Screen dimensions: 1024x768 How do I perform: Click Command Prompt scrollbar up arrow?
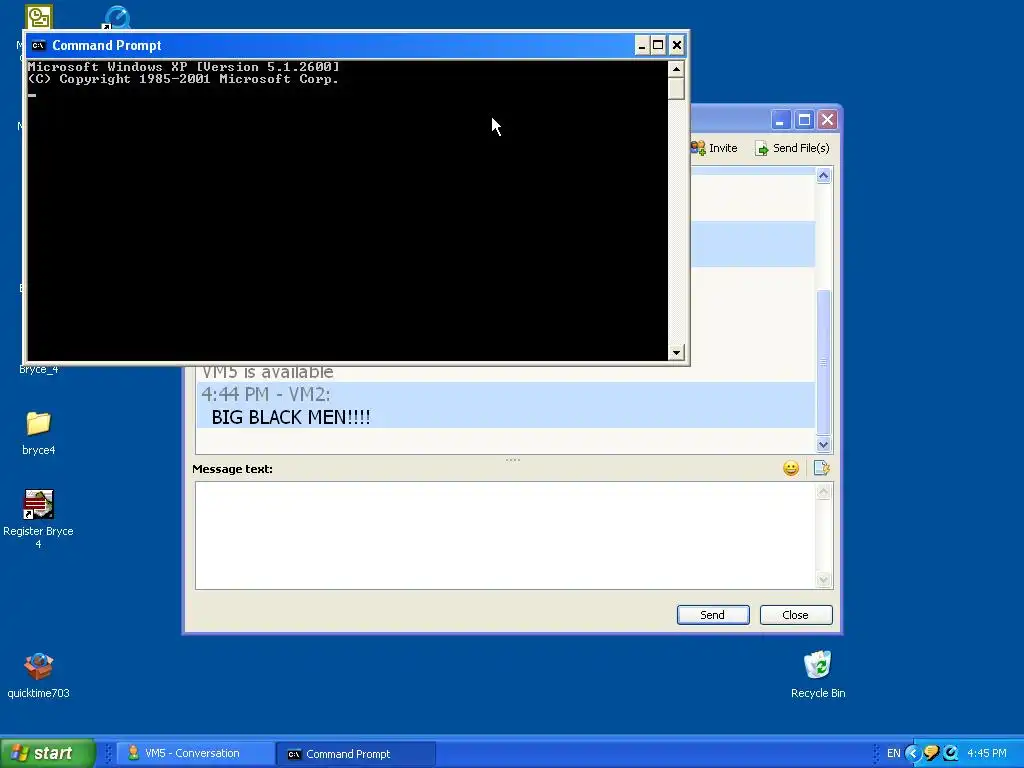(x=676, y=69)
